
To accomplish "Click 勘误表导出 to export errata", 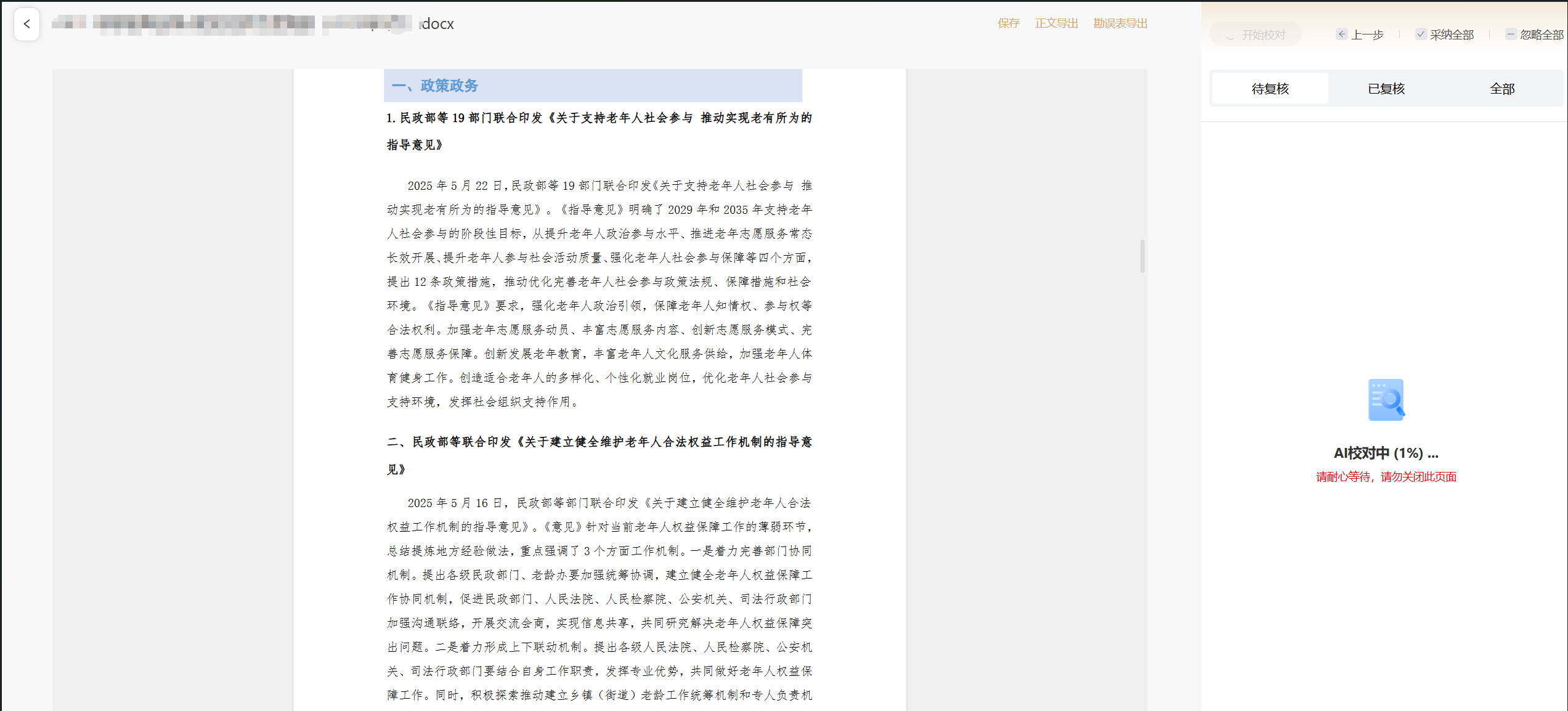I will pos(1120,23).
